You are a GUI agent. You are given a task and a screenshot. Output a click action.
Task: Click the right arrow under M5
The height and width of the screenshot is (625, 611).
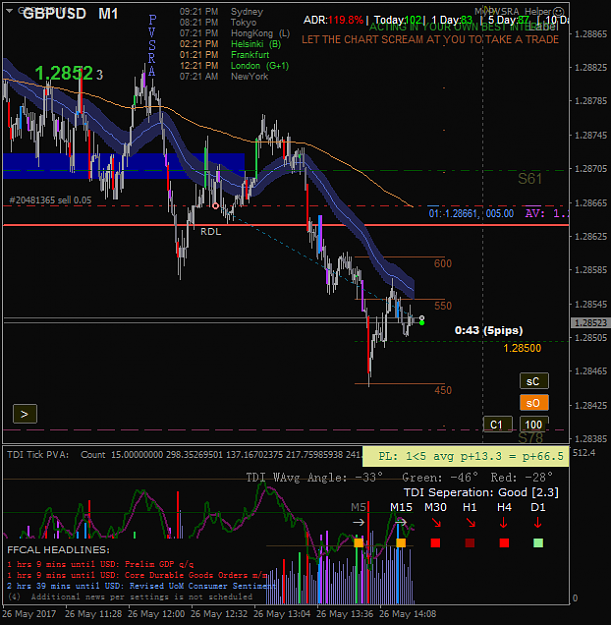click(x=359, y=522)
